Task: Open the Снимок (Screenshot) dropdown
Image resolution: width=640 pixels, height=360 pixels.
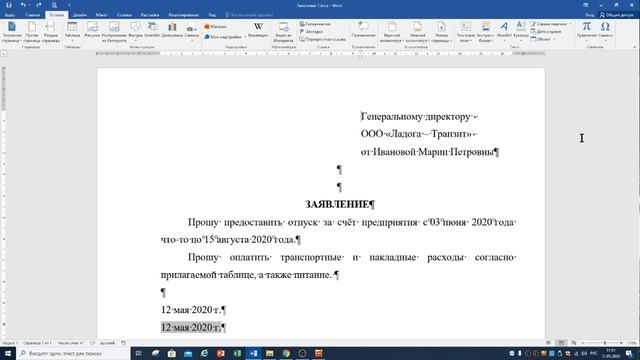Action: coord(191,32)
